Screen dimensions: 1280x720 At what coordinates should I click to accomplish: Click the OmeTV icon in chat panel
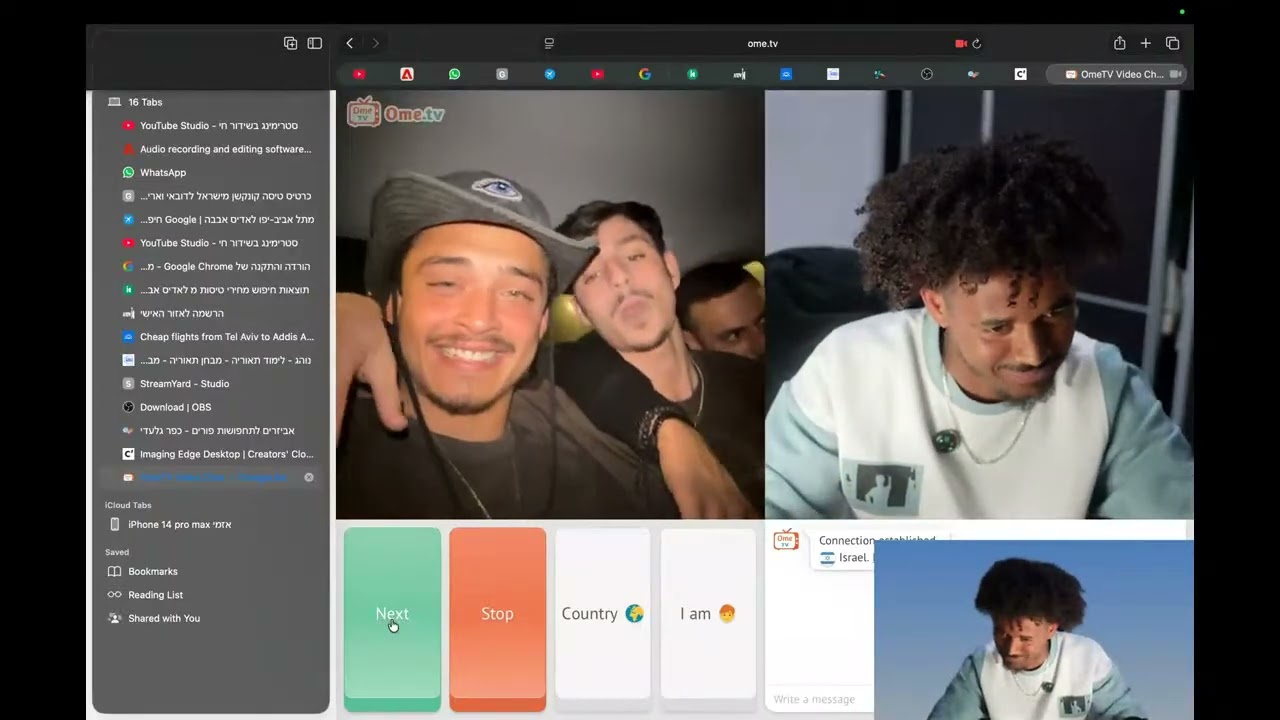click(x=786, y=540)
